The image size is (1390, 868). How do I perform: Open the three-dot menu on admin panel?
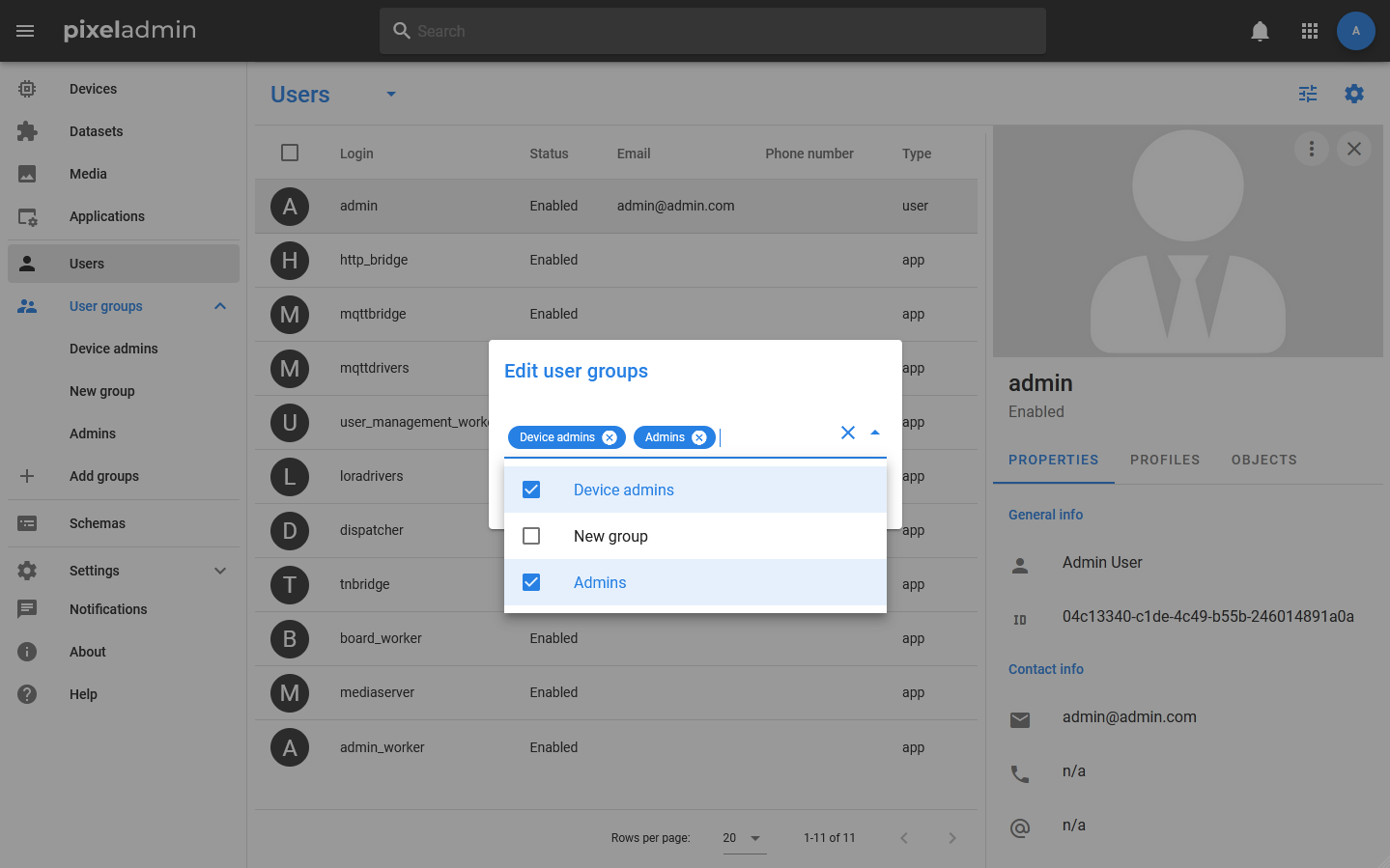tap(1311, 149)
